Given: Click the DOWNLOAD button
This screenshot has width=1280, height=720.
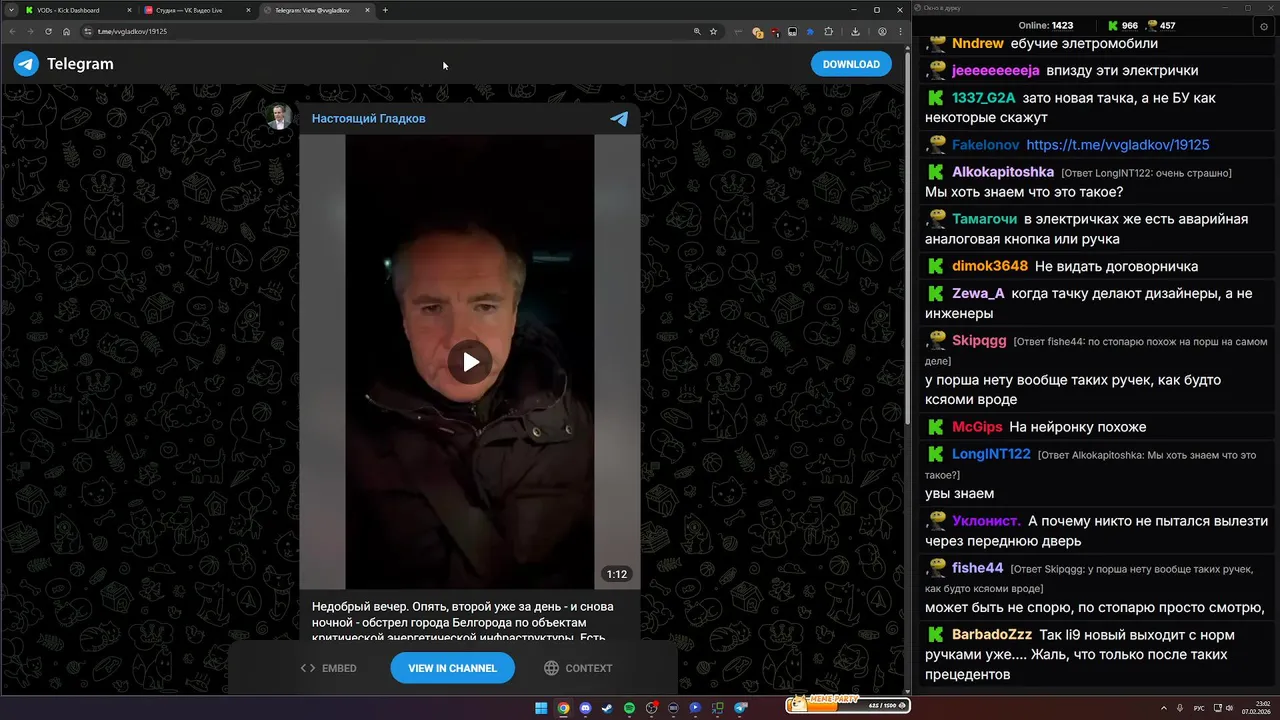Looking at the screenshot, I should click(x=851, y=64).
